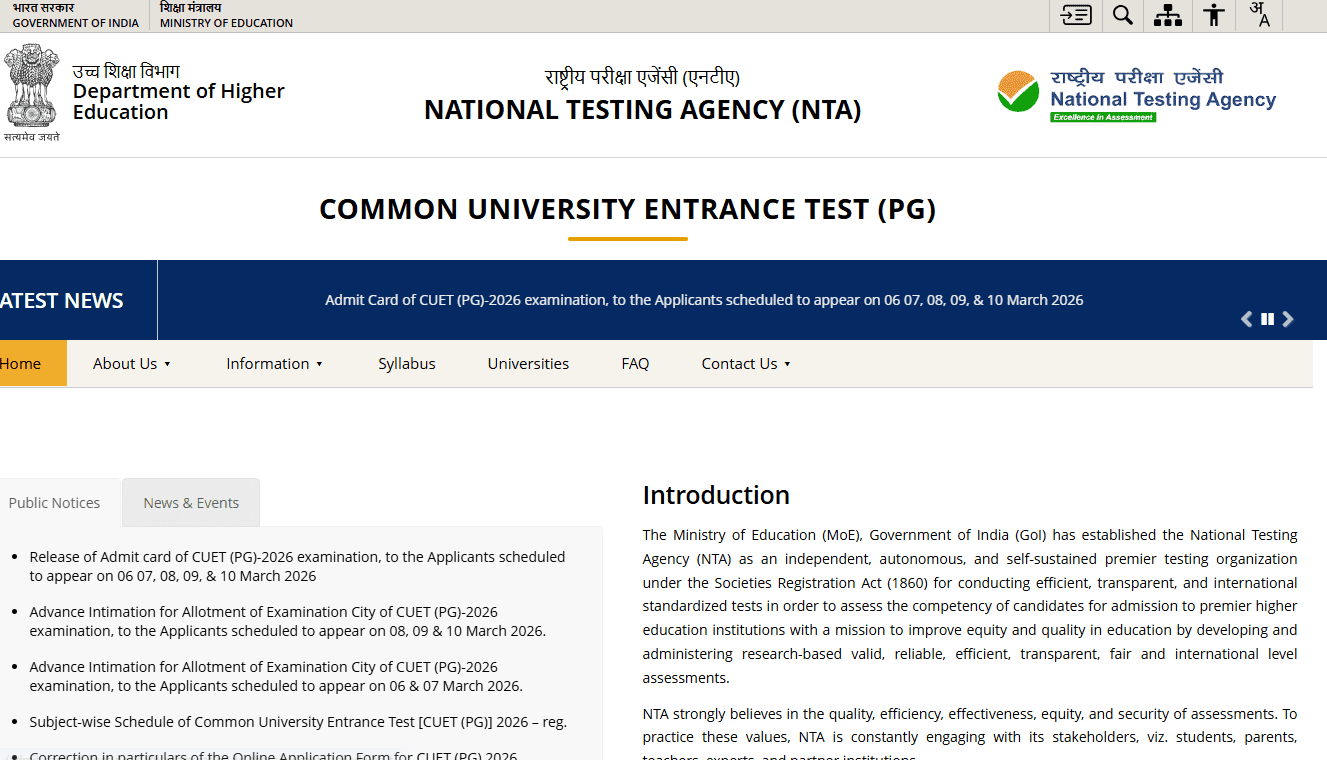
Task: Open the Universities navigation item
Action: pos(528,363)
